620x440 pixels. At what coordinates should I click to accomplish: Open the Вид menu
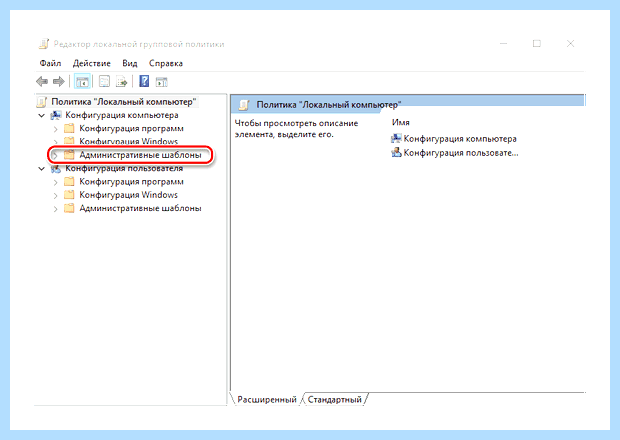coord(130,63)
